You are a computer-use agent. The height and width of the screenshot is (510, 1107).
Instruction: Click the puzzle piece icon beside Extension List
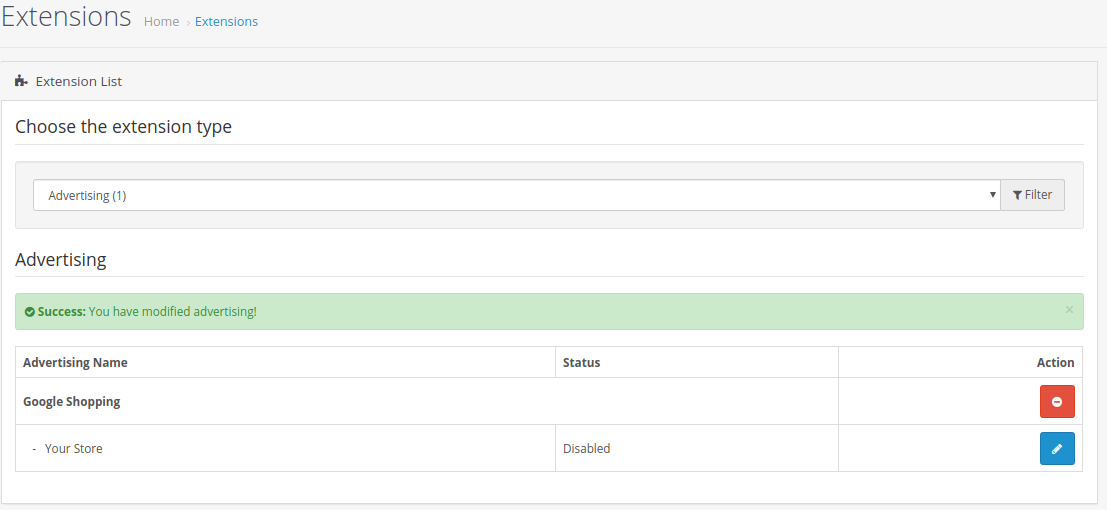[x=21, y=81]
